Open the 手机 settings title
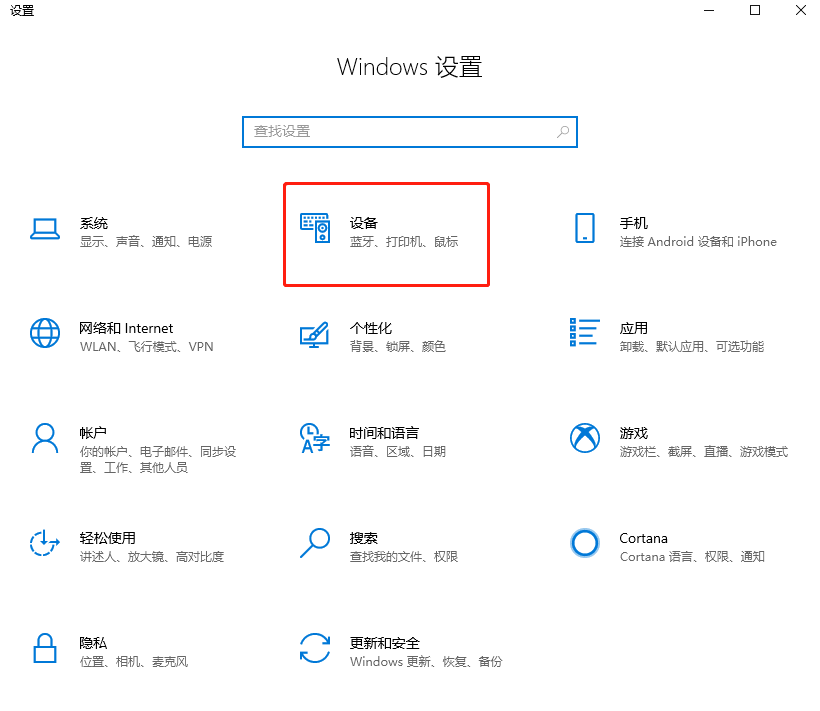Screen dimensions: 820x711 coord(633,223)
